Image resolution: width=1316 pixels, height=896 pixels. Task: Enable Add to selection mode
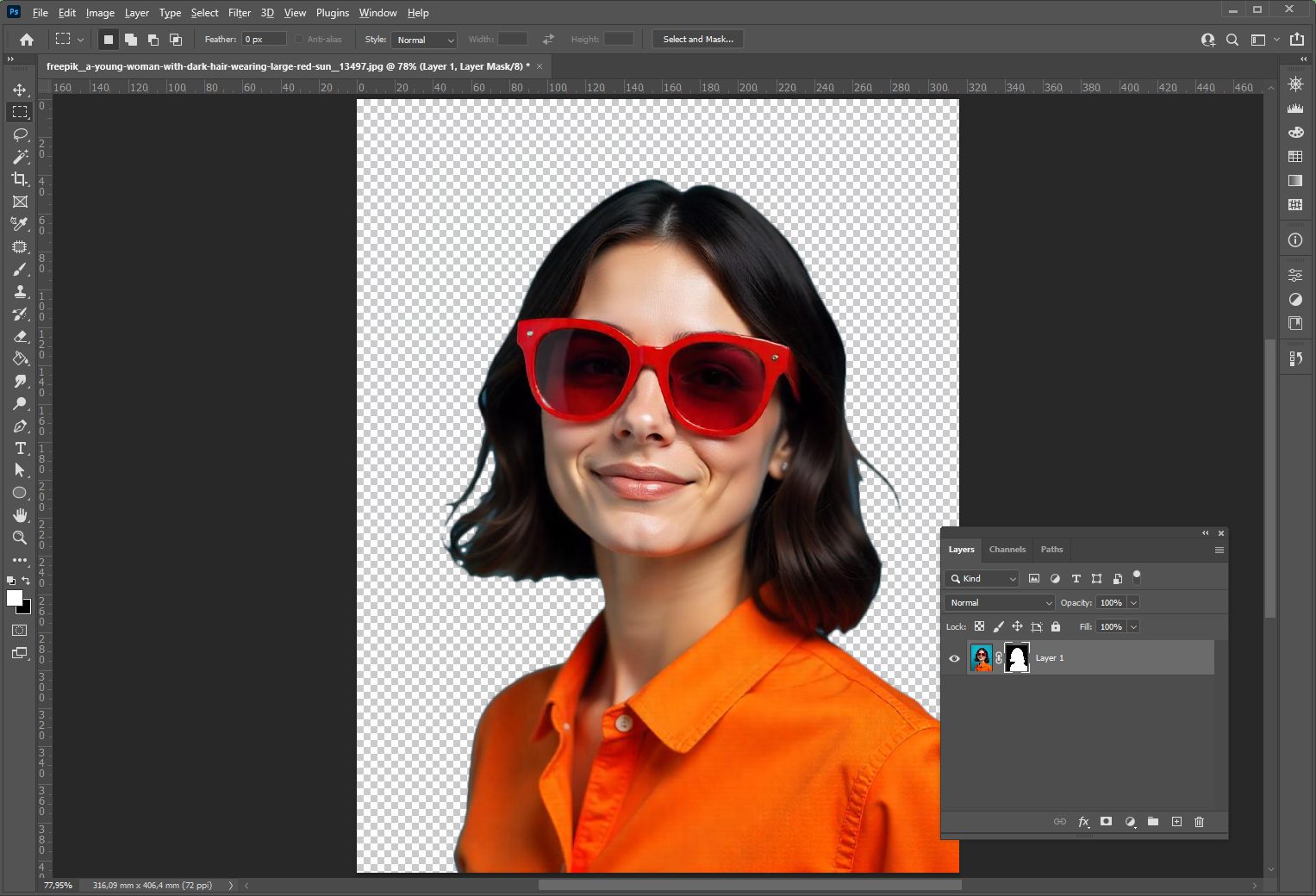(x=131, y=40)
